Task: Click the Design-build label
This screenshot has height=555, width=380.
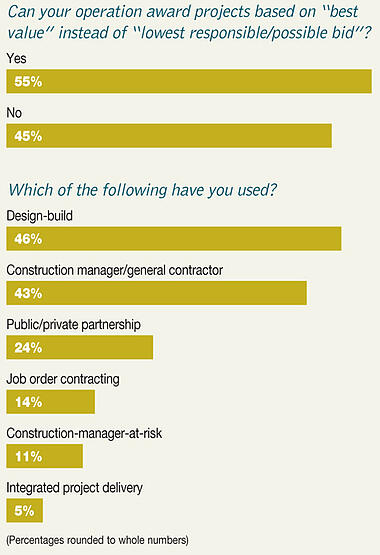Action: tap(40, 216)
